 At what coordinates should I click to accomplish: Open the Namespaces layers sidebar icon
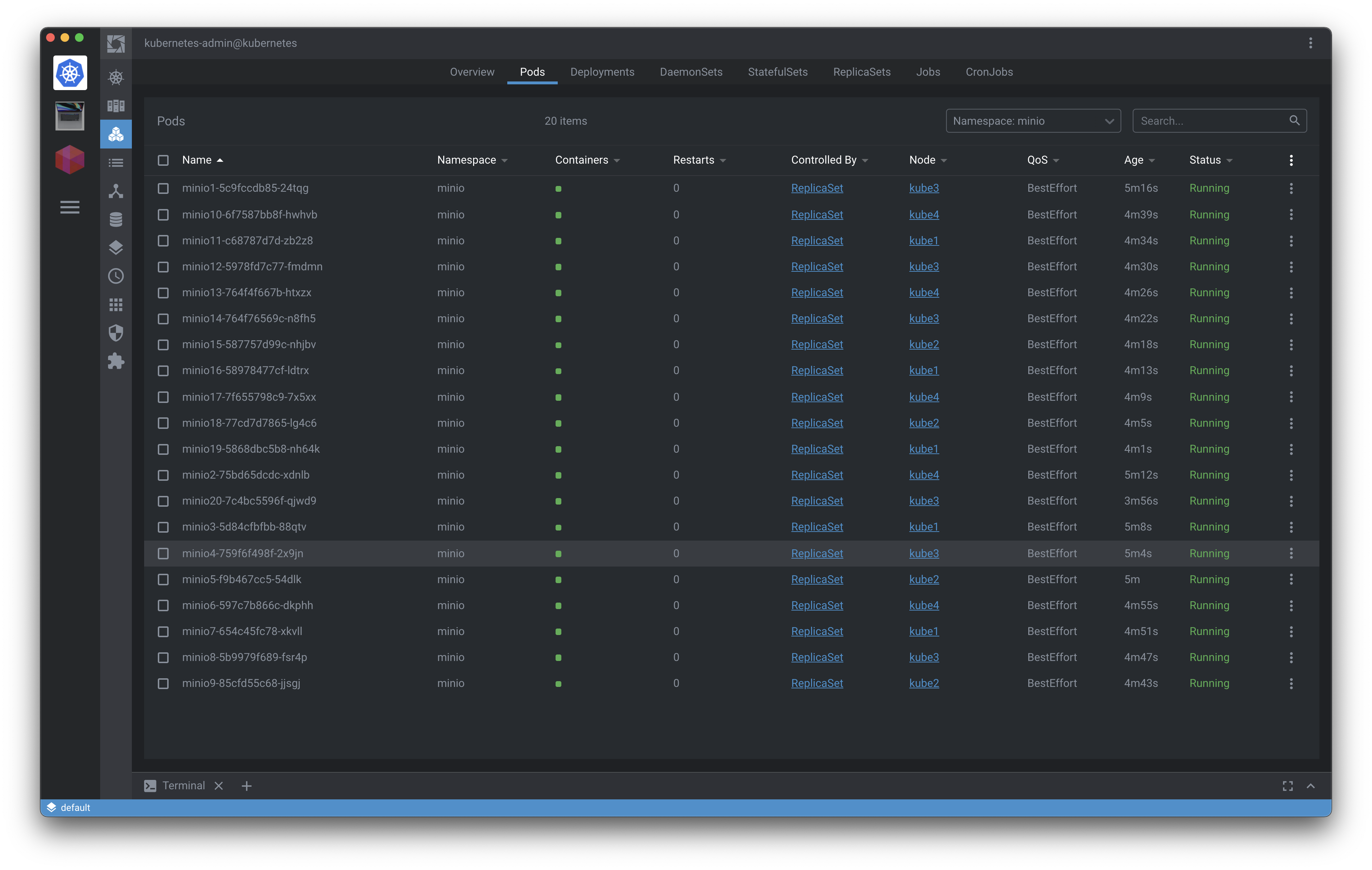click(x=116, y=248)
